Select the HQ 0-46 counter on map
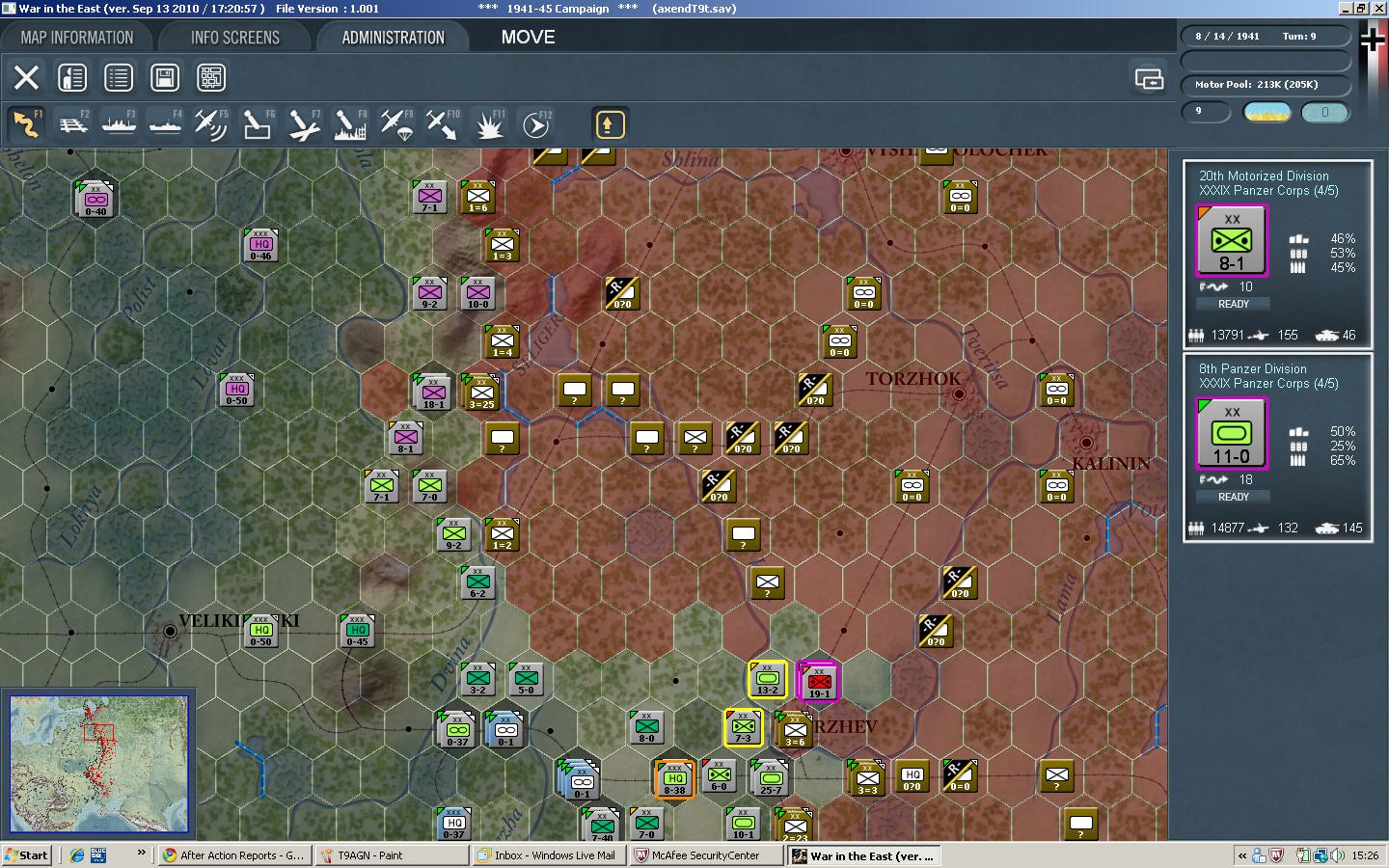This screenshot has height=868, width=1389. coord(260,245)
